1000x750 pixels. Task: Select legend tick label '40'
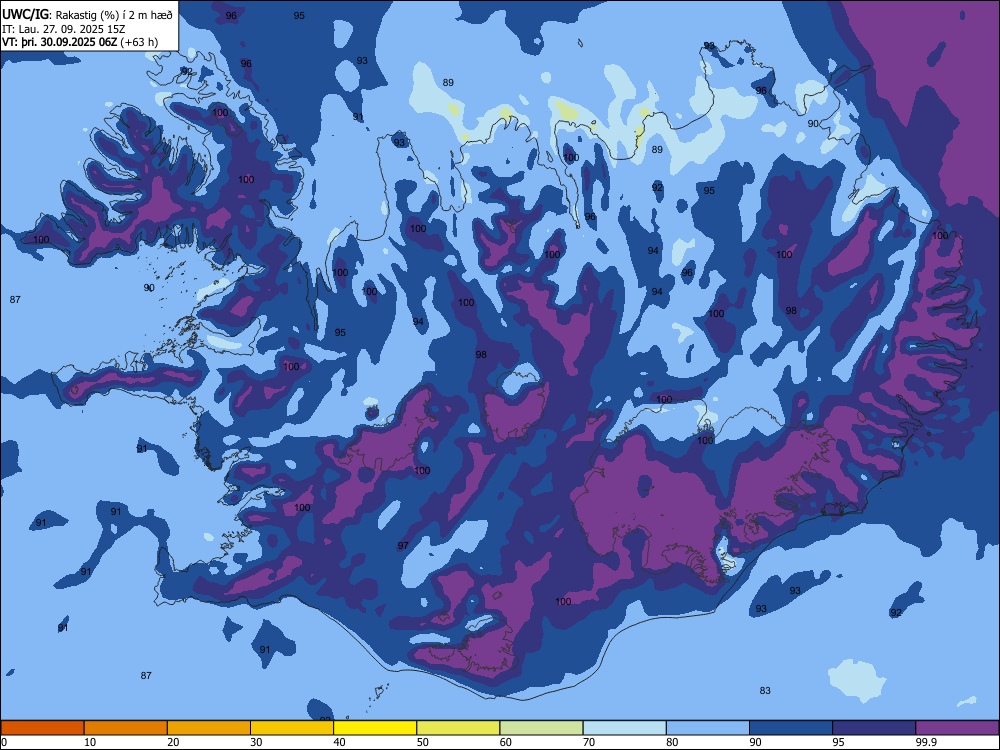339,742
